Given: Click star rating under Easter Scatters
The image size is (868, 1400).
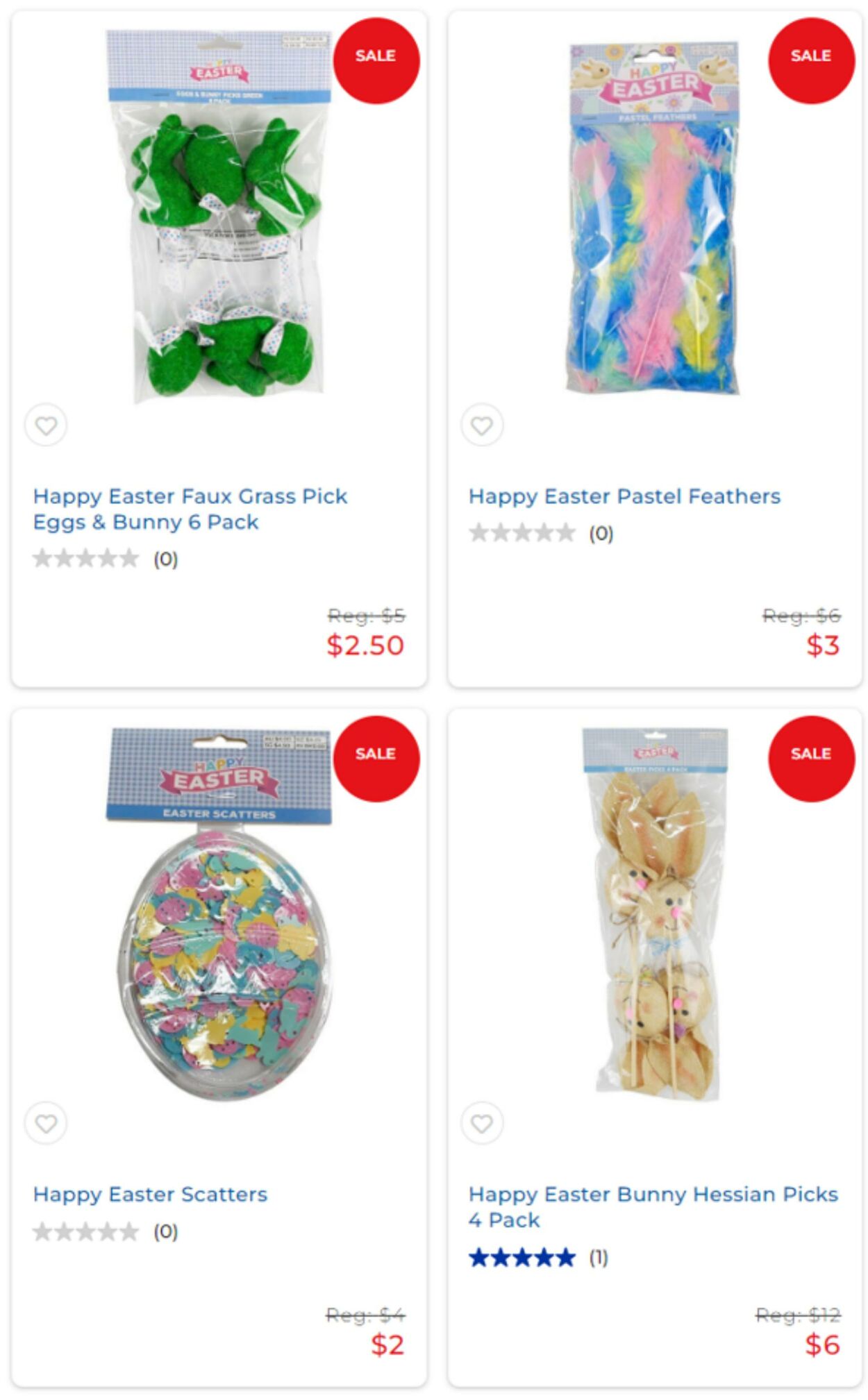Looking at the screenshot, I should point(86,1231).
